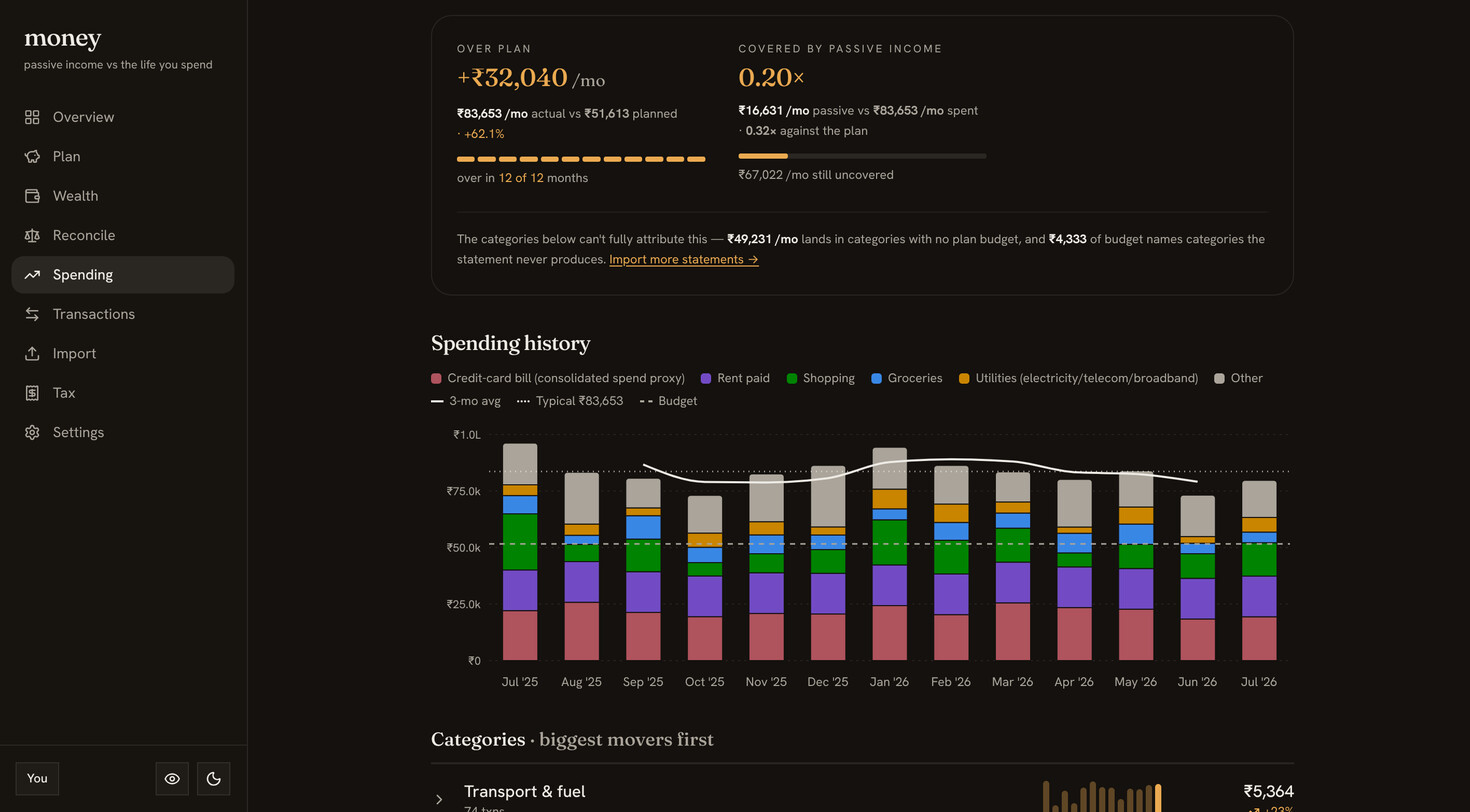Follow the Import more statements link
Image resolution: width=1470 pixels, height=812 pixels.
(x=684, y=260)
